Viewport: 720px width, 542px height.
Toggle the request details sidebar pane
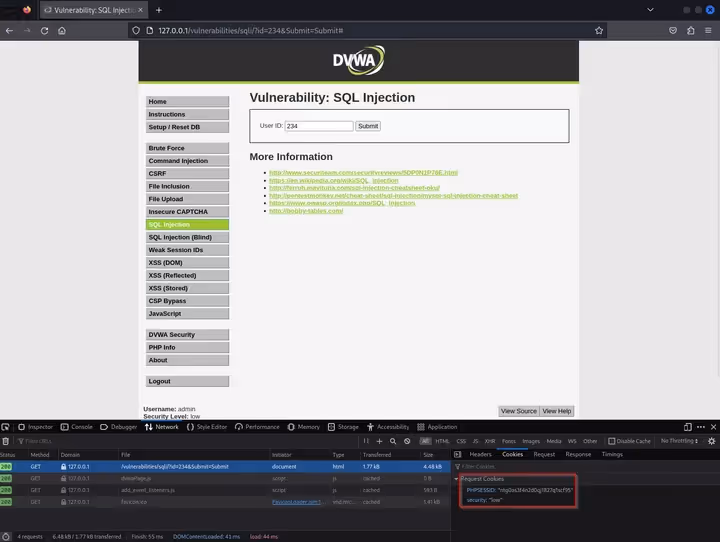[x=458, y=454]
